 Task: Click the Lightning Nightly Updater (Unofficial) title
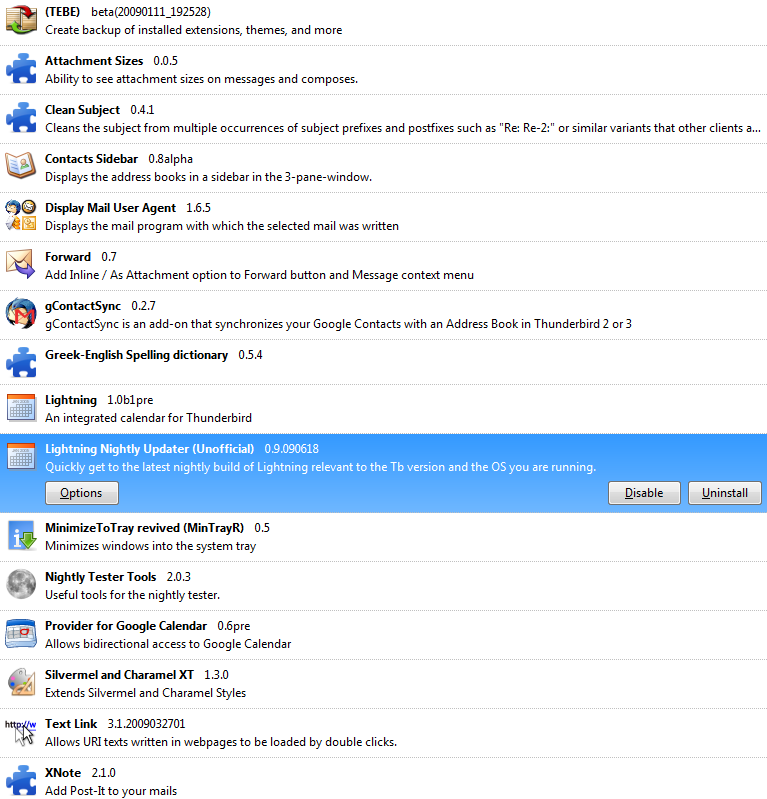(150, 449)
